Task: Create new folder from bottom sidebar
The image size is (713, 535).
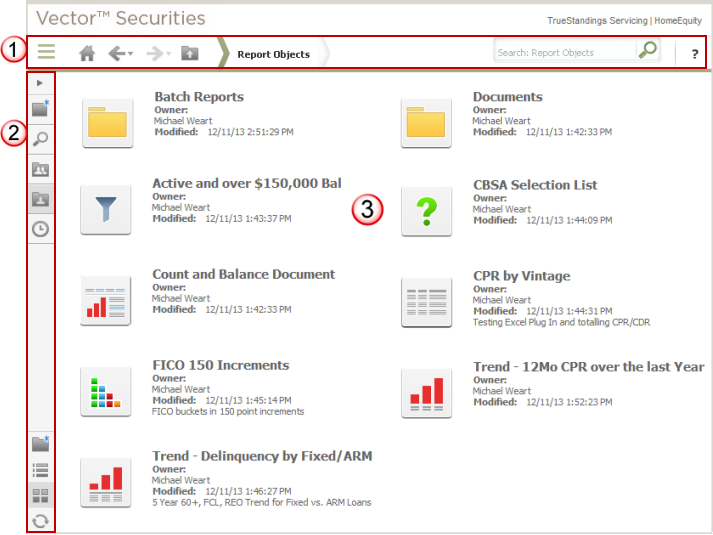Action: tap(41, 444)
